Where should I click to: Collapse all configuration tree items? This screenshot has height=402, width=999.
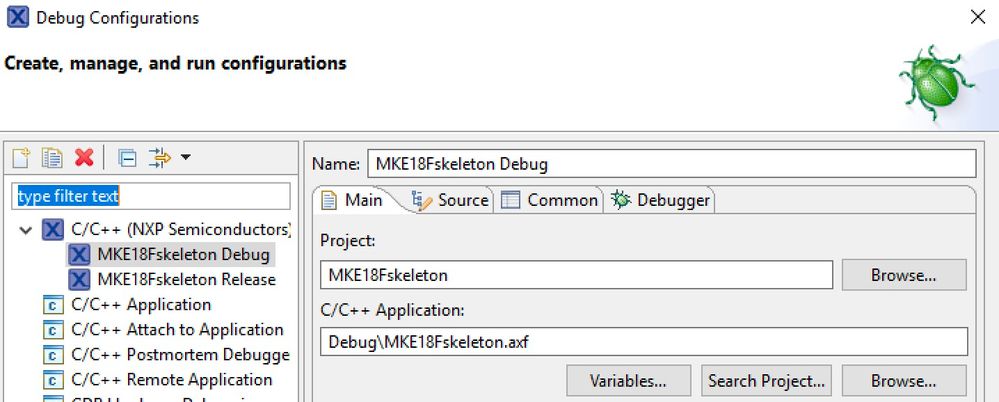[127, 158]
